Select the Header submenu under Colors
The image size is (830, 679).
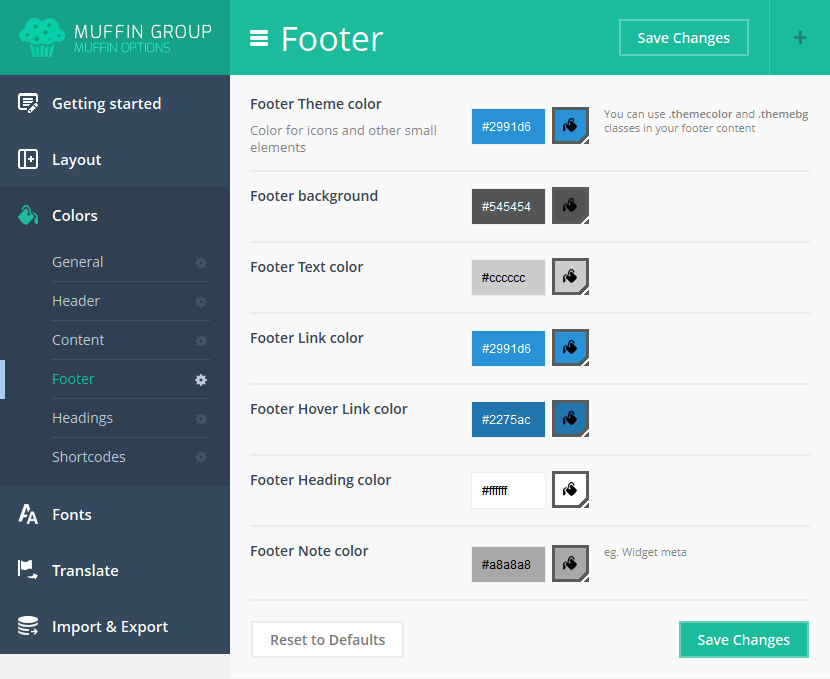pyautogui.click(x=76, y=301)
